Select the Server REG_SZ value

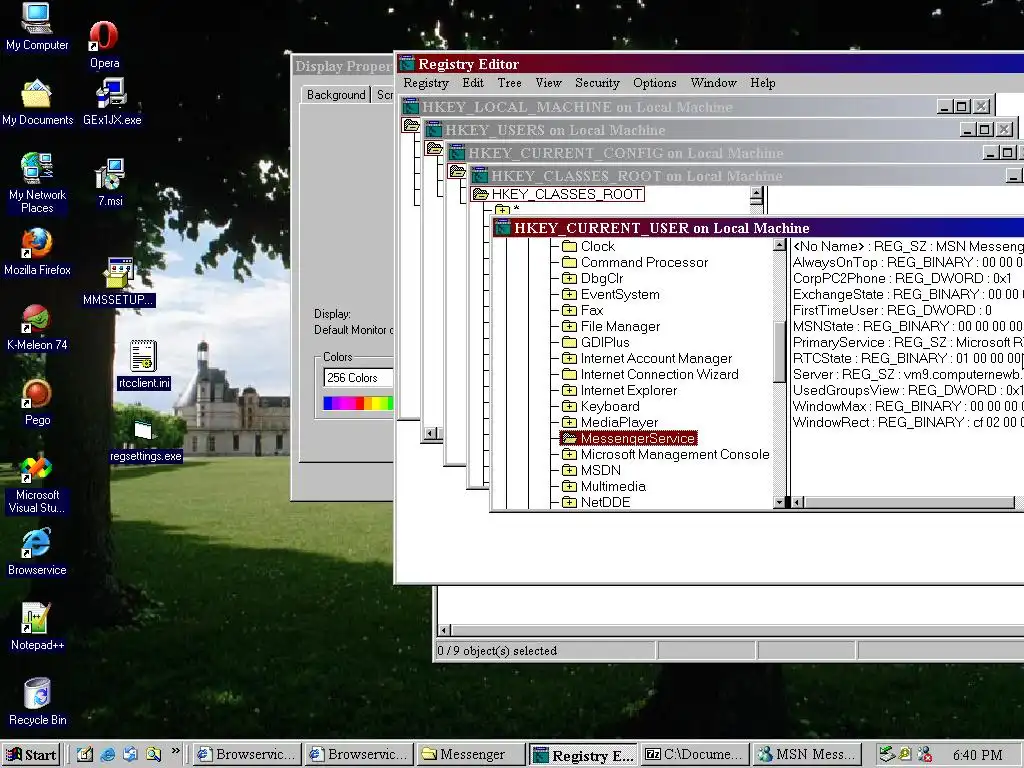(907, 374)
